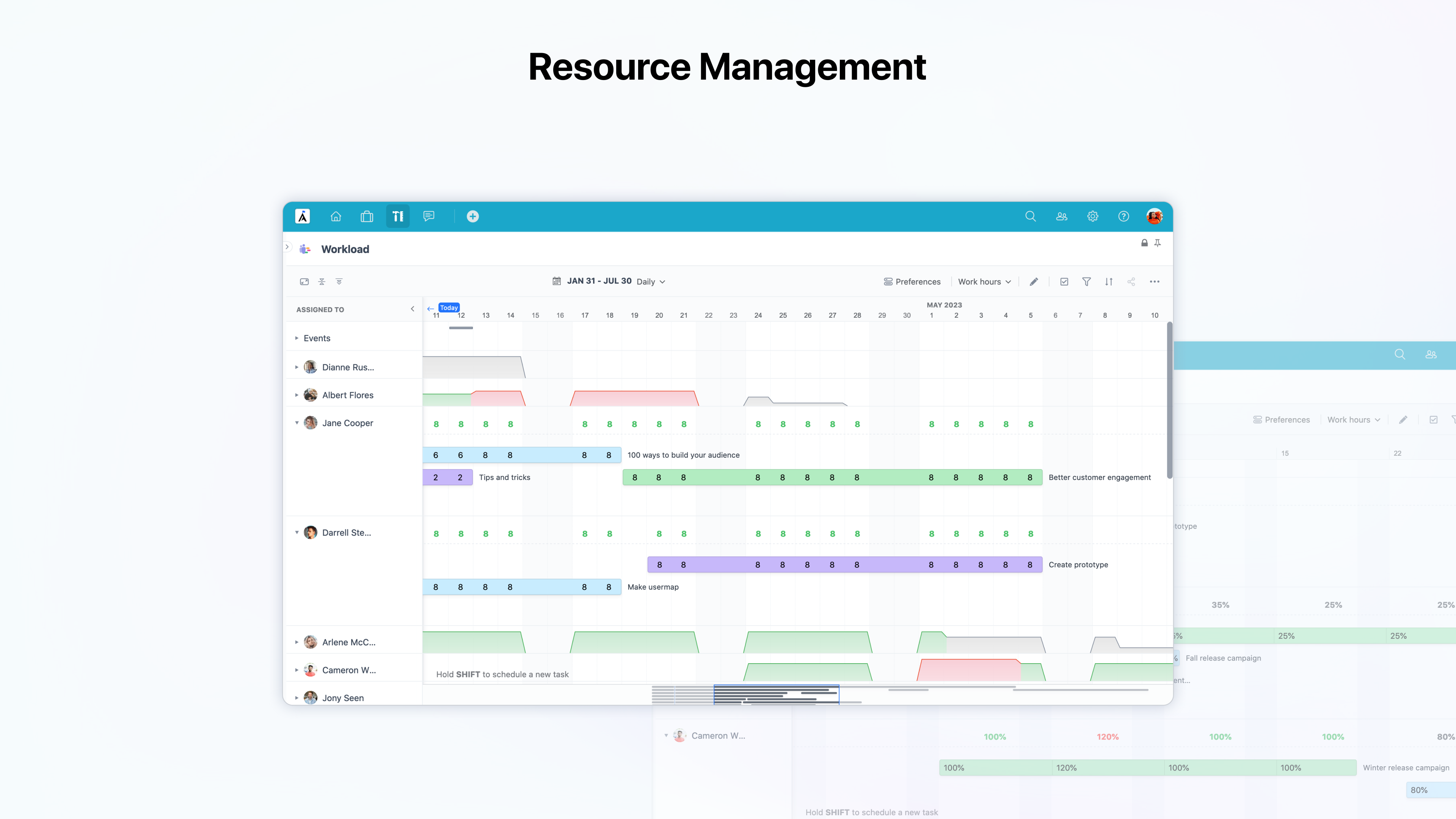Open the projects briefcase icon

pyautogui.click(x=367, y=217)
